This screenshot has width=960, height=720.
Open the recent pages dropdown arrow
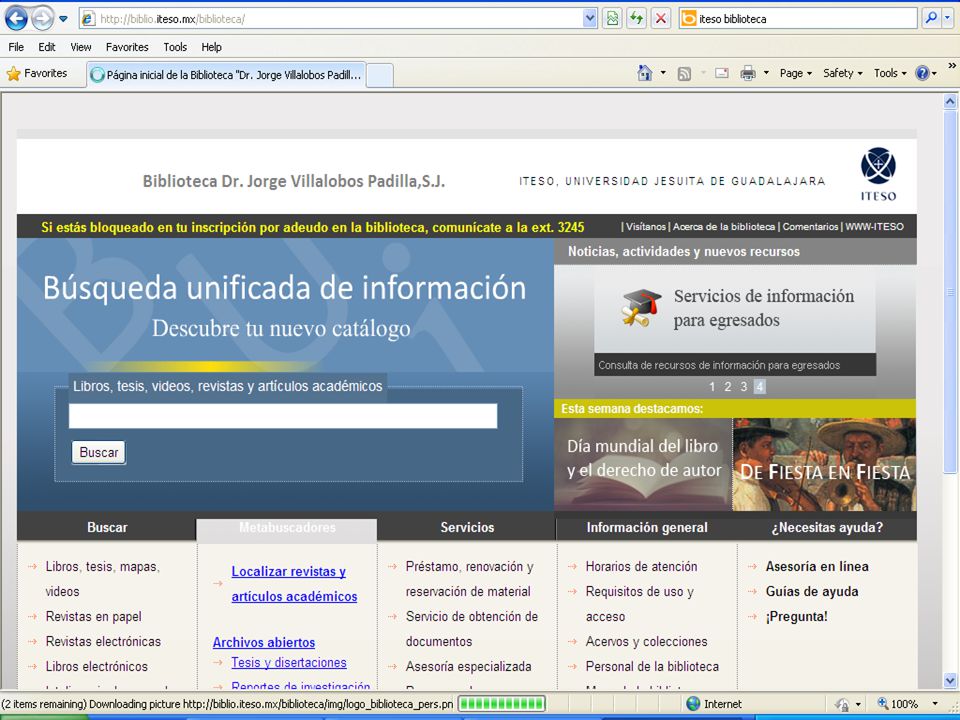point(63,19)
